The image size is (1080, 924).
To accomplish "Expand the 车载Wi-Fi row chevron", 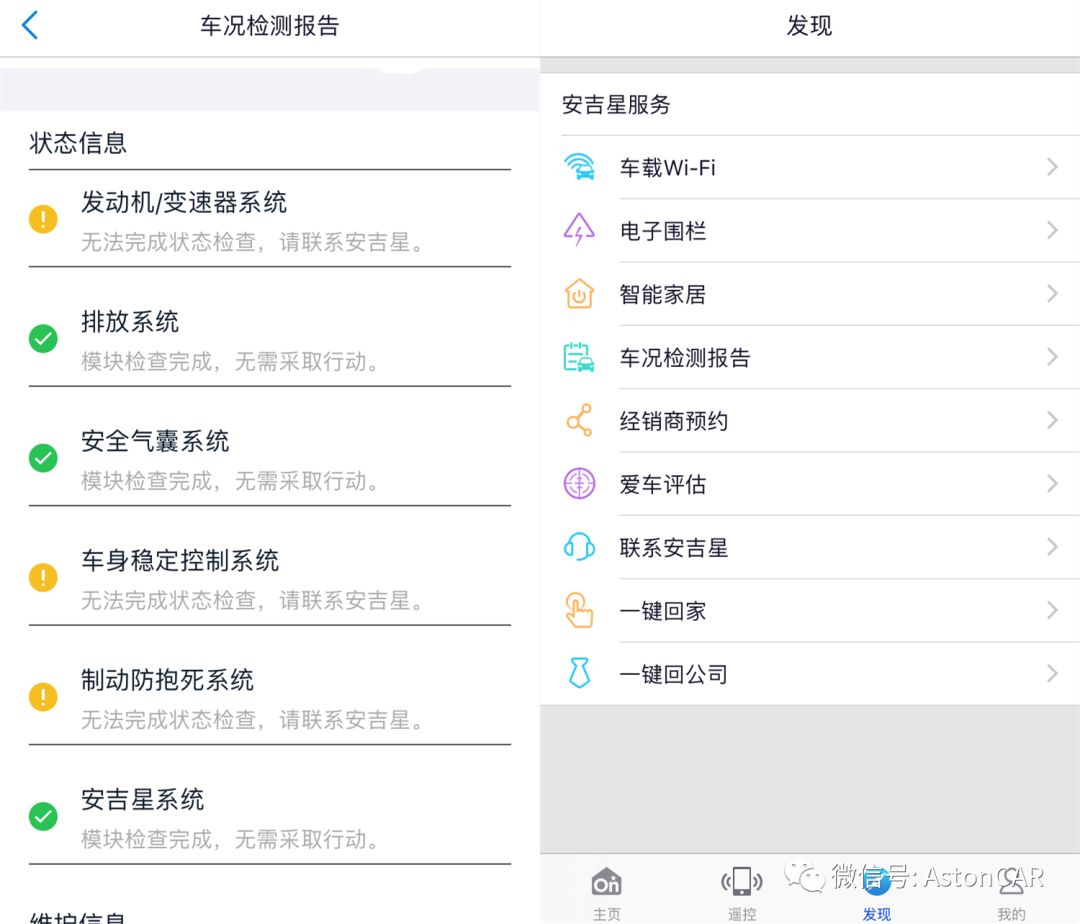I will (1052, 167).
